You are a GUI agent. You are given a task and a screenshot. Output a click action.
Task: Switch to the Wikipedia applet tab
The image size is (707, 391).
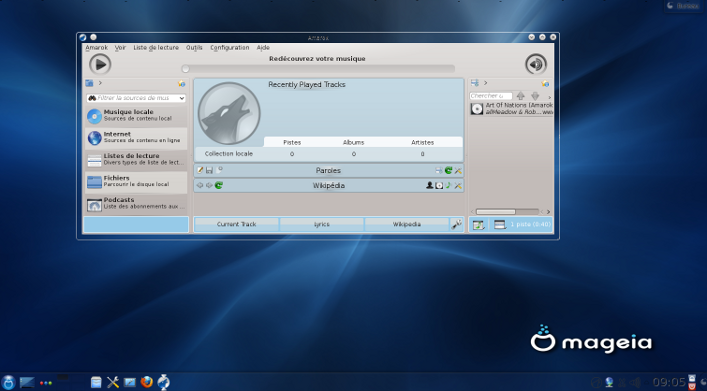[x=407, y=224]
